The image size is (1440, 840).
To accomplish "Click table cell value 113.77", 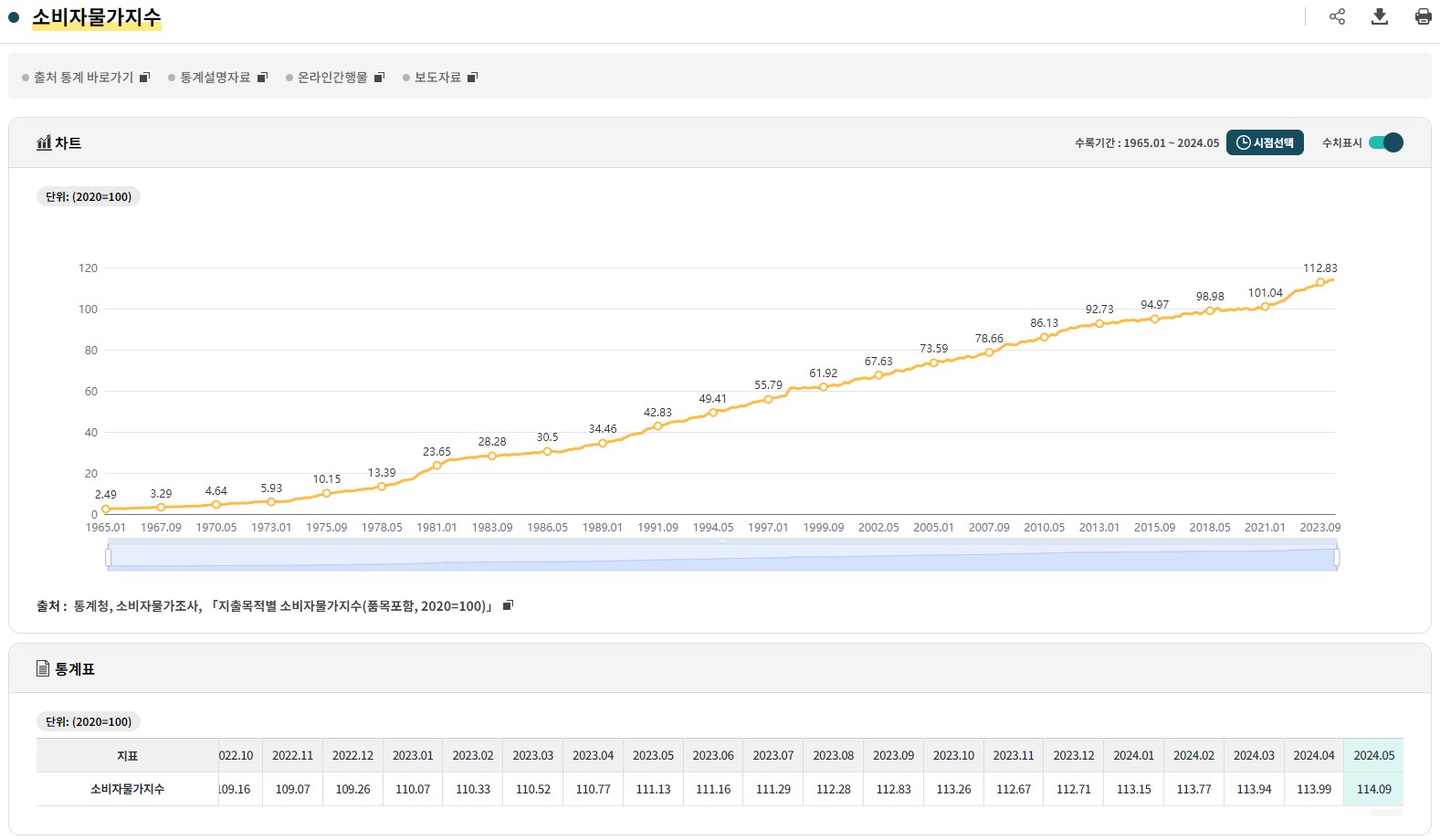I will (x=1193, y=789).
